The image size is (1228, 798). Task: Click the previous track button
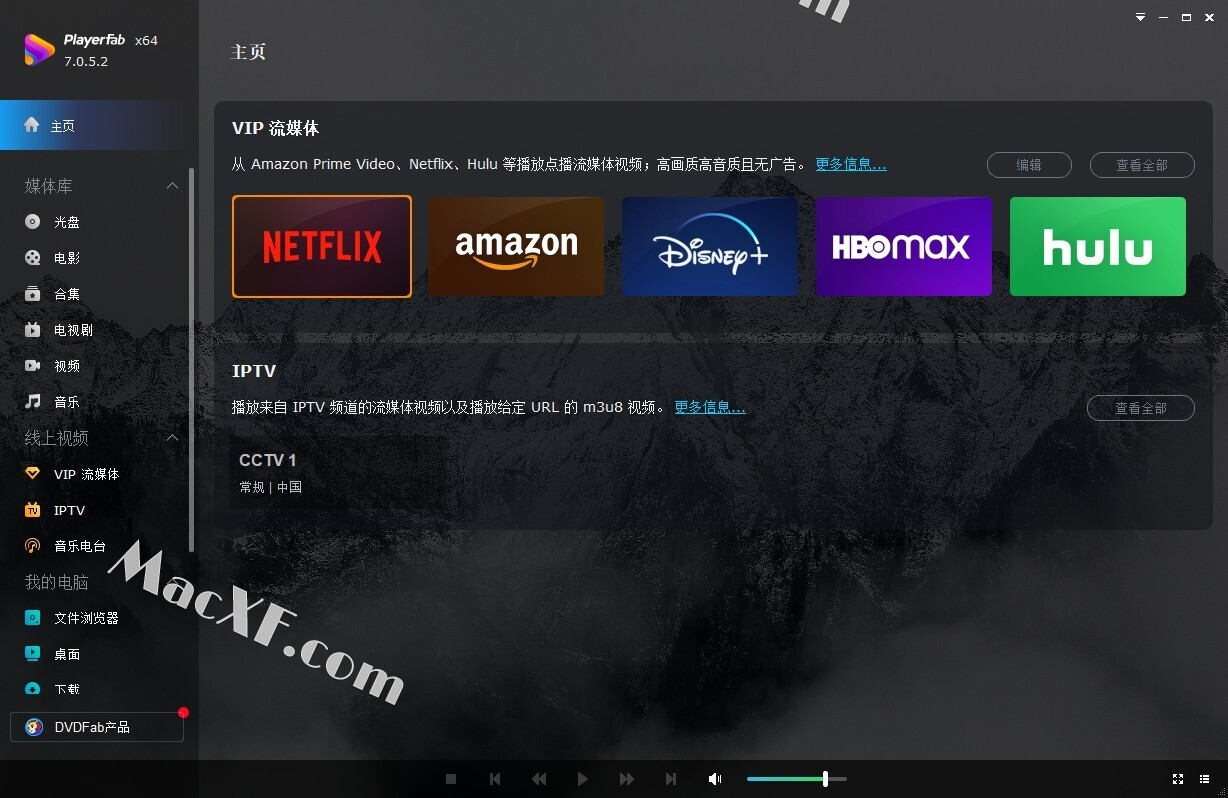(x=495, y=779)
